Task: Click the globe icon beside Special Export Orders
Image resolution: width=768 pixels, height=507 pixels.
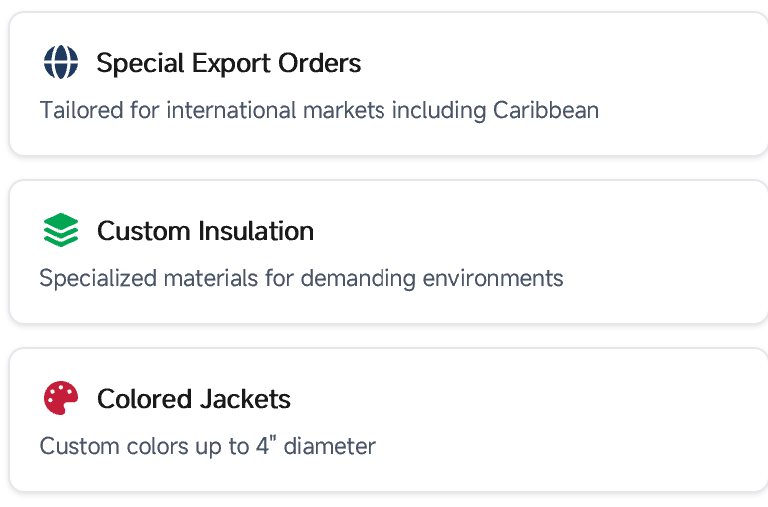Action: pos(61,63)
